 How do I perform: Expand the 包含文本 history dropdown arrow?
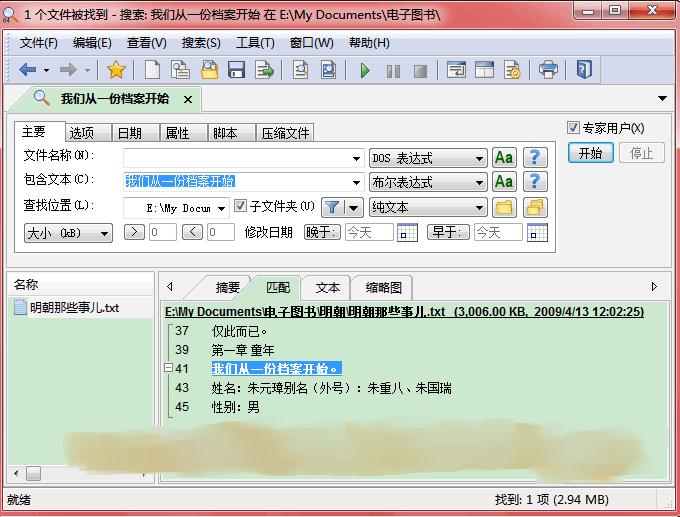[356, 183]
